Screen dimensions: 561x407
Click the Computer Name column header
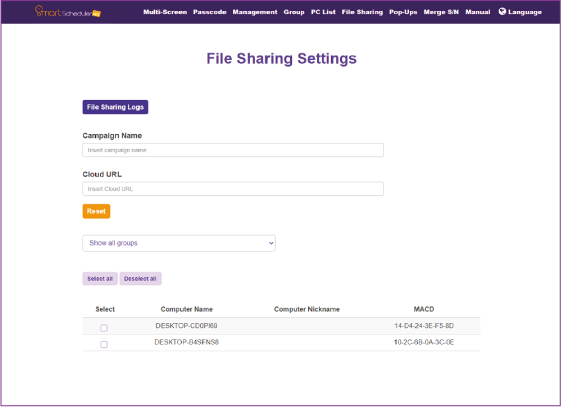click(186, 309)
